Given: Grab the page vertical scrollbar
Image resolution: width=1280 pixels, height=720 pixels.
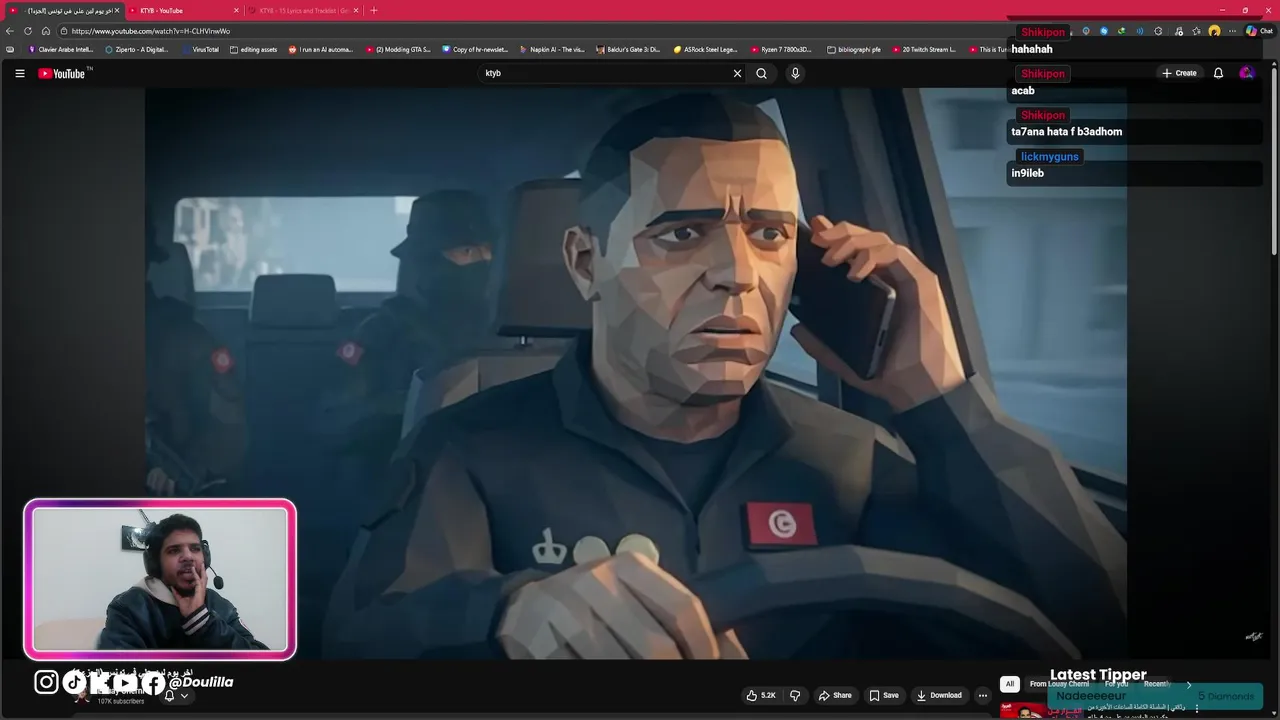Looking at the screenshot, I should coord(1274,160).
